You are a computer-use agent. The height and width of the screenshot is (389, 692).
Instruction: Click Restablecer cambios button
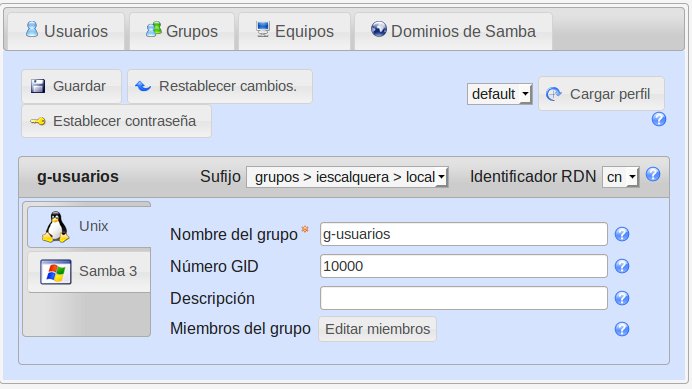click(x=220, y=86)
